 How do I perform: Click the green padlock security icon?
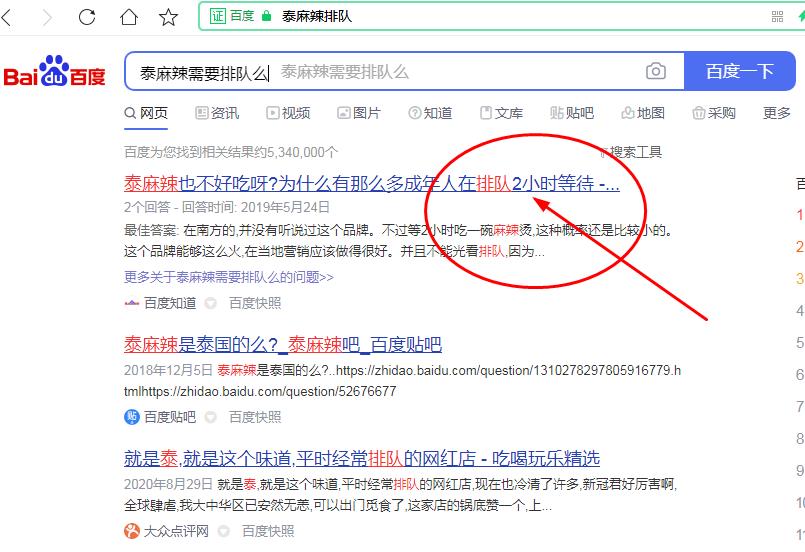266,17
